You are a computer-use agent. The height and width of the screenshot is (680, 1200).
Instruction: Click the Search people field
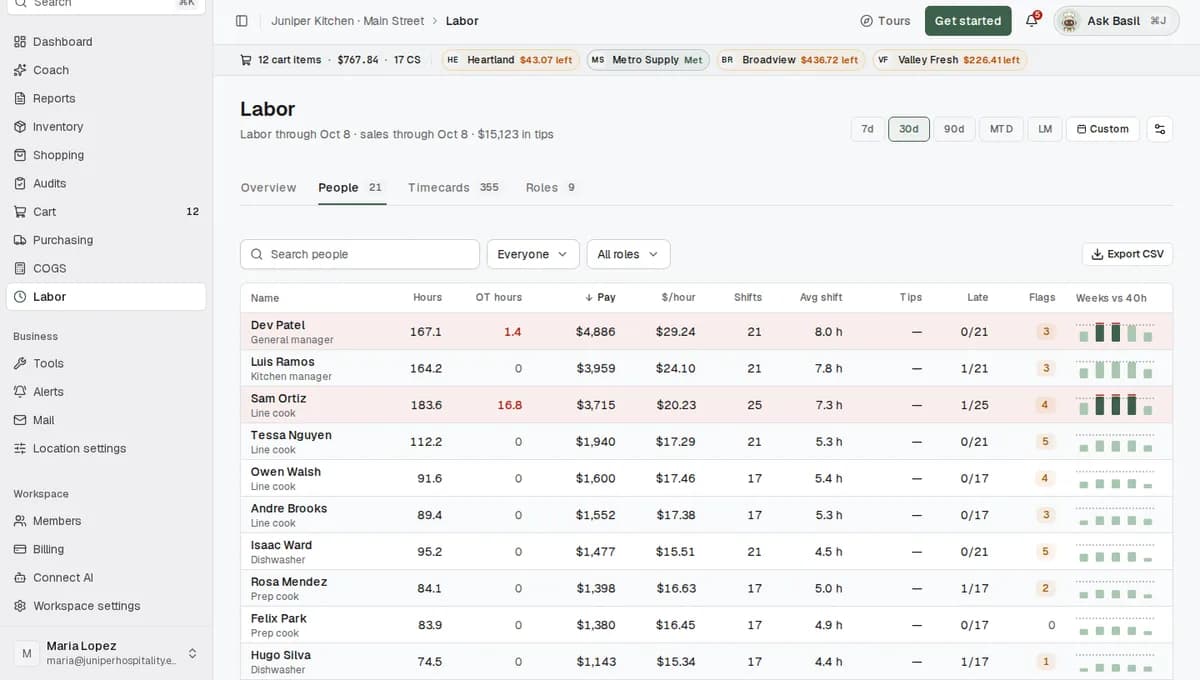tap(360, 254)
